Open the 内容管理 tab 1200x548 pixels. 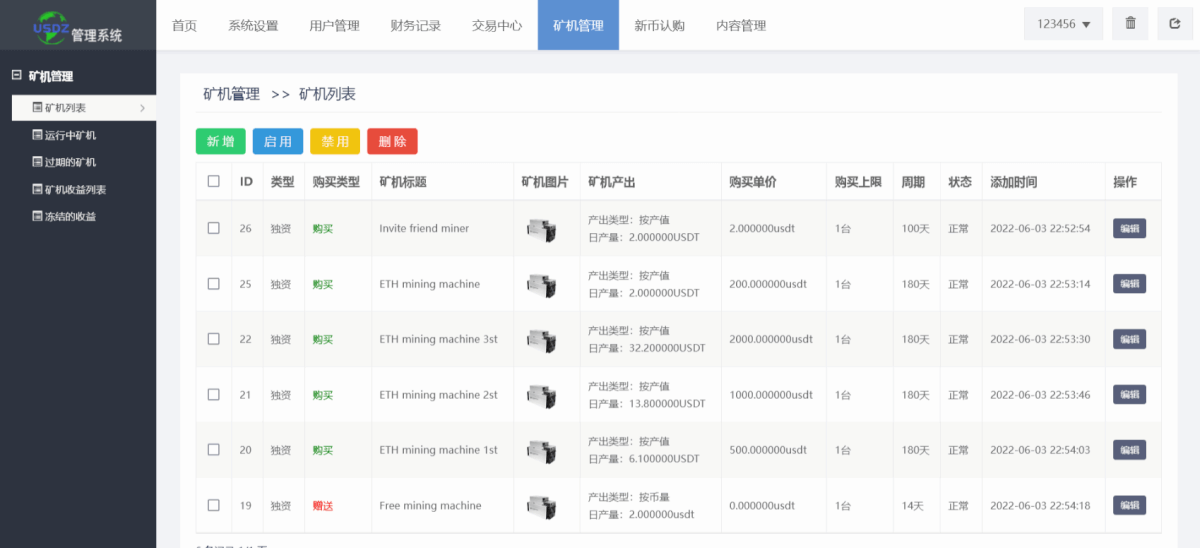[741, 25]
